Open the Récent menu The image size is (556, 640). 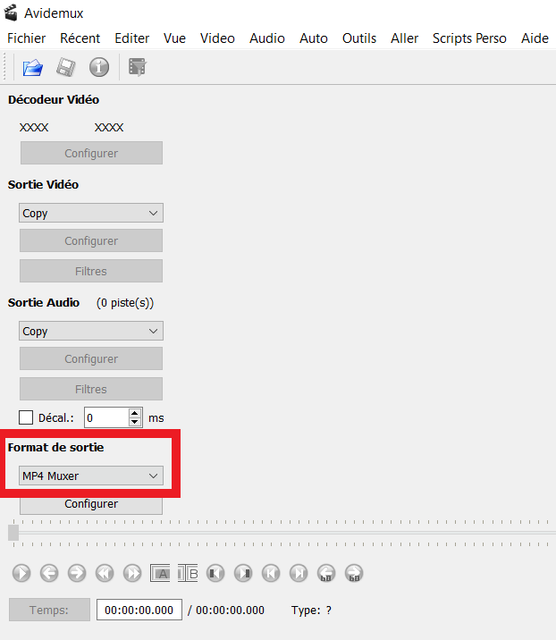pos(80,38)
